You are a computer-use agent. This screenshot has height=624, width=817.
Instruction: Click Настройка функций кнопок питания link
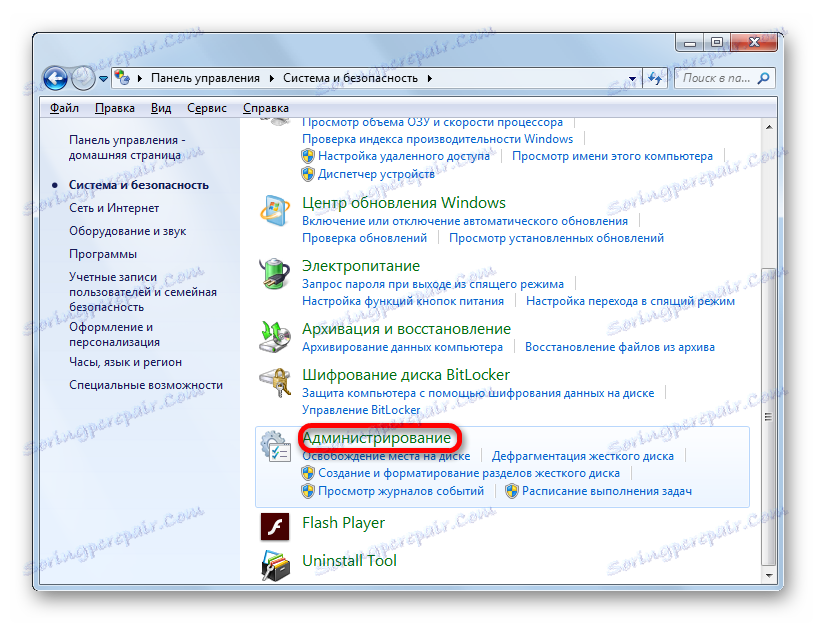click(x=403, y=301)
